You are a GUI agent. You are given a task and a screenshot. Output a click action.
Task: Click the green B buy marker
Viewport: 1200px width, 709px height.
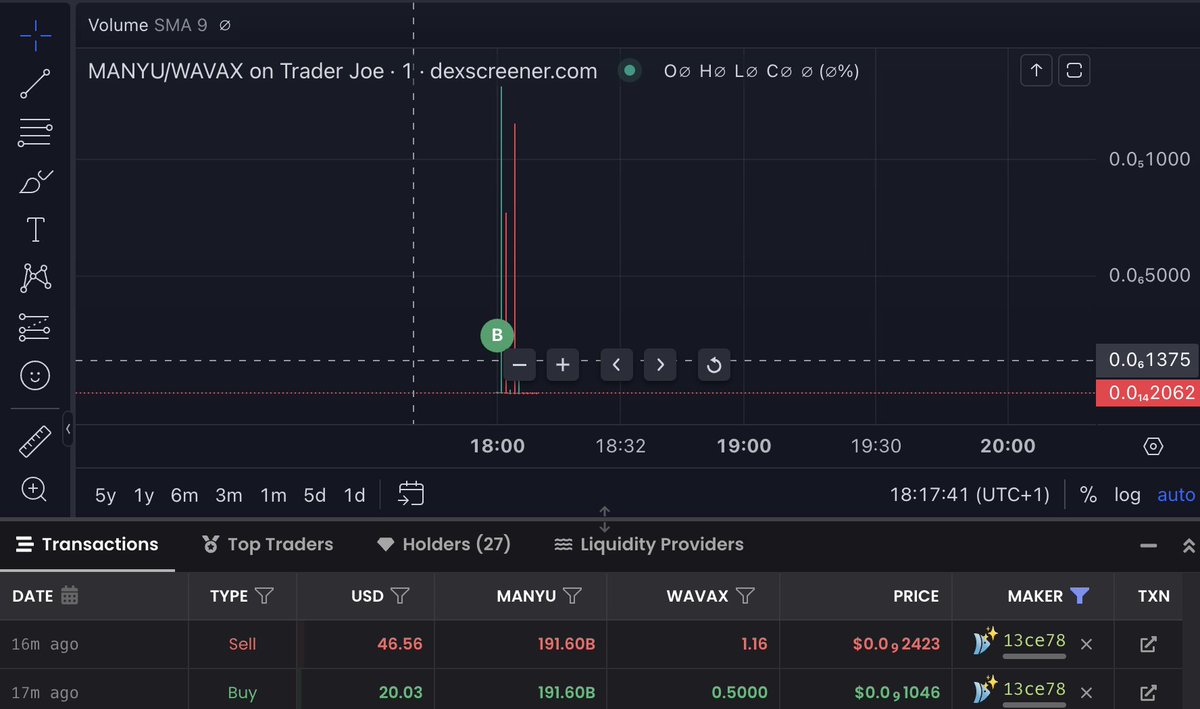tap(497, 335)
